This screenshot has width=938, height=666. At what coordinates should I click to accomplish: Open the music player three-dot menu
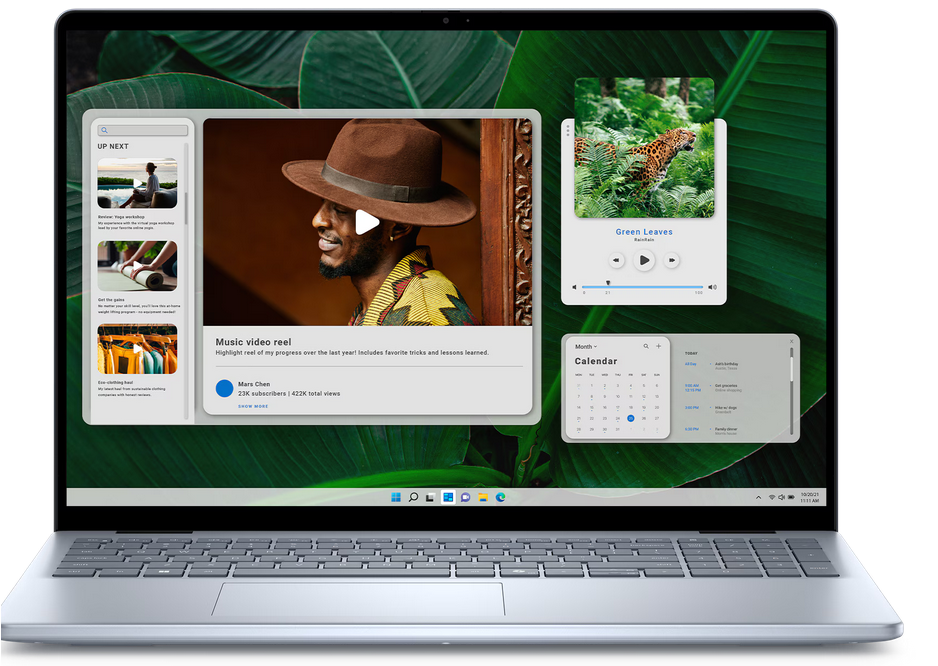568,131
